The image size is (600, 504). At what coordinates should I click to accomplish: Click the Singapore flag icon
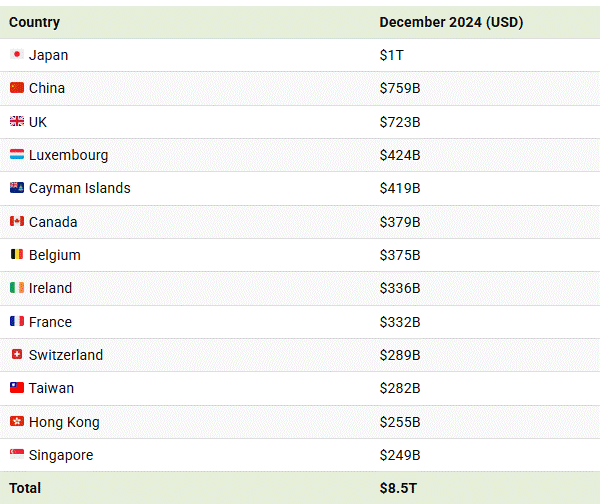pyautogui.click(x=17, y=455)
